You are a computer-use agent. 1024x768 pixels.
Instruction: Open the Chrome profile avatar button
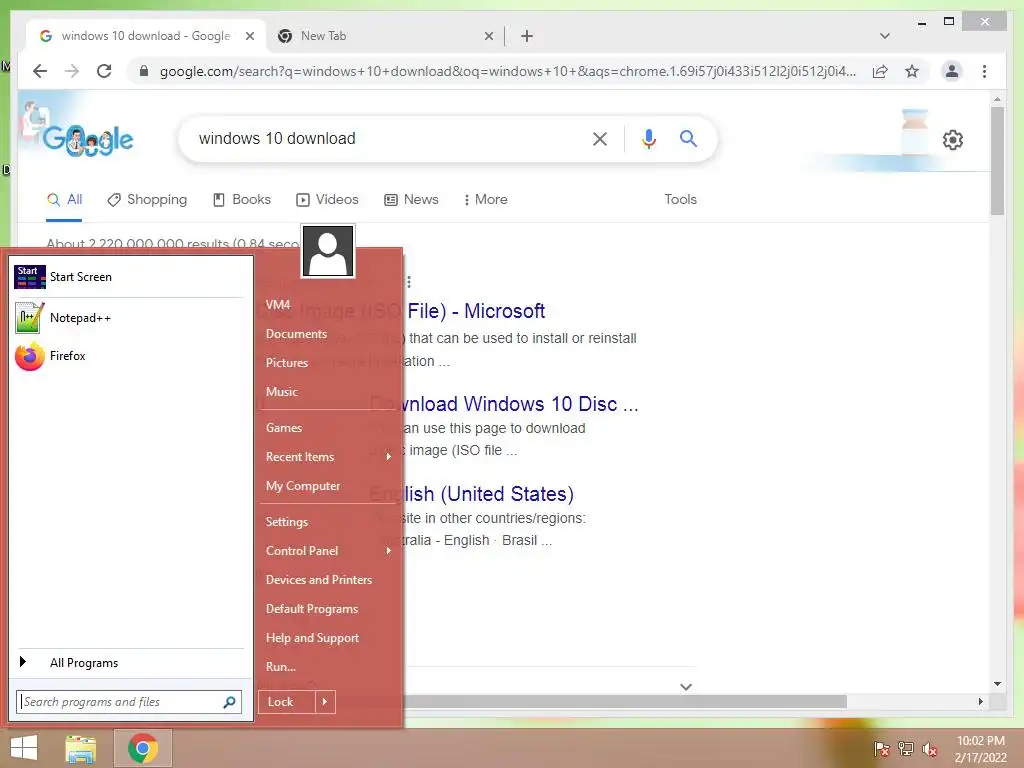click(x=952, y=71)
